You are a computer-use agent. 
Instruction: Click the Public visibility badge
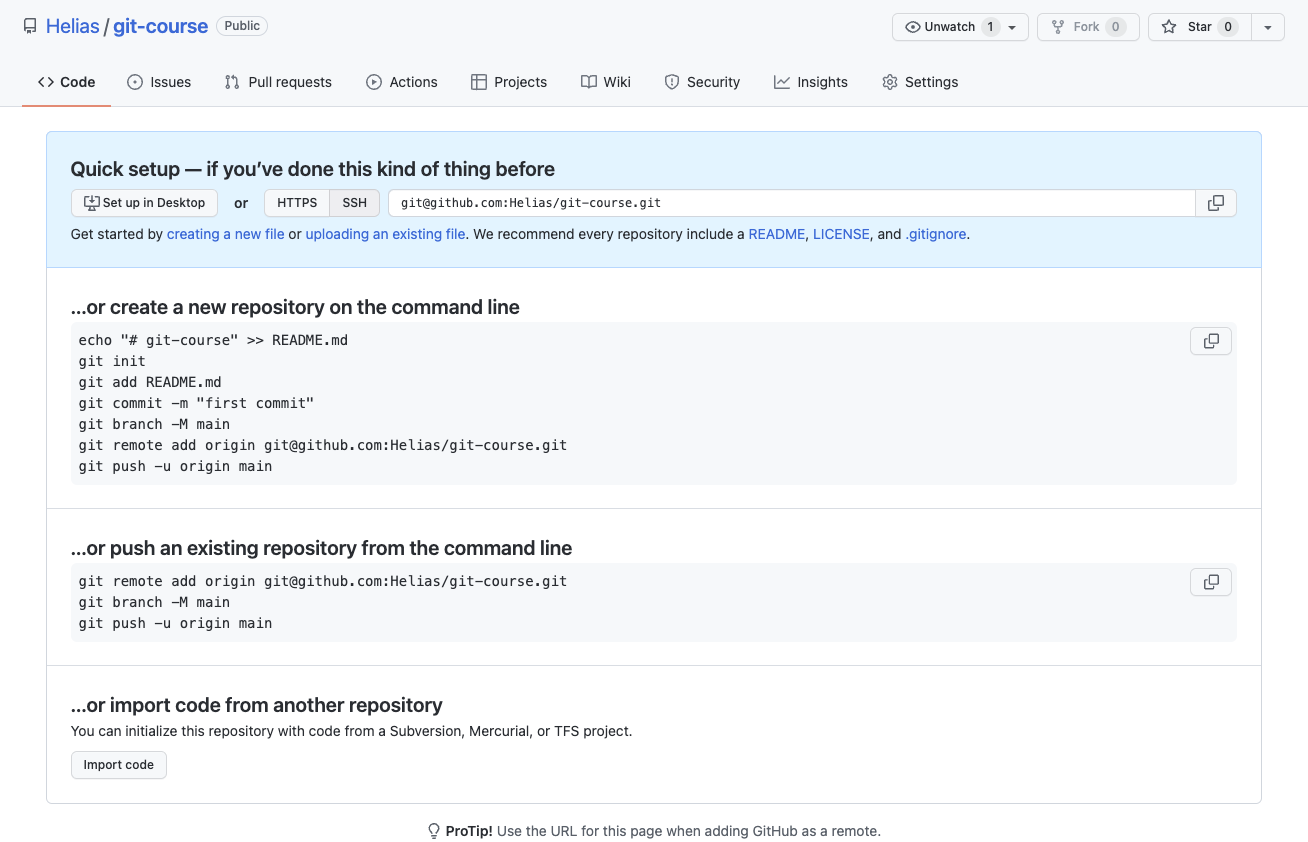tap(242, 26)
